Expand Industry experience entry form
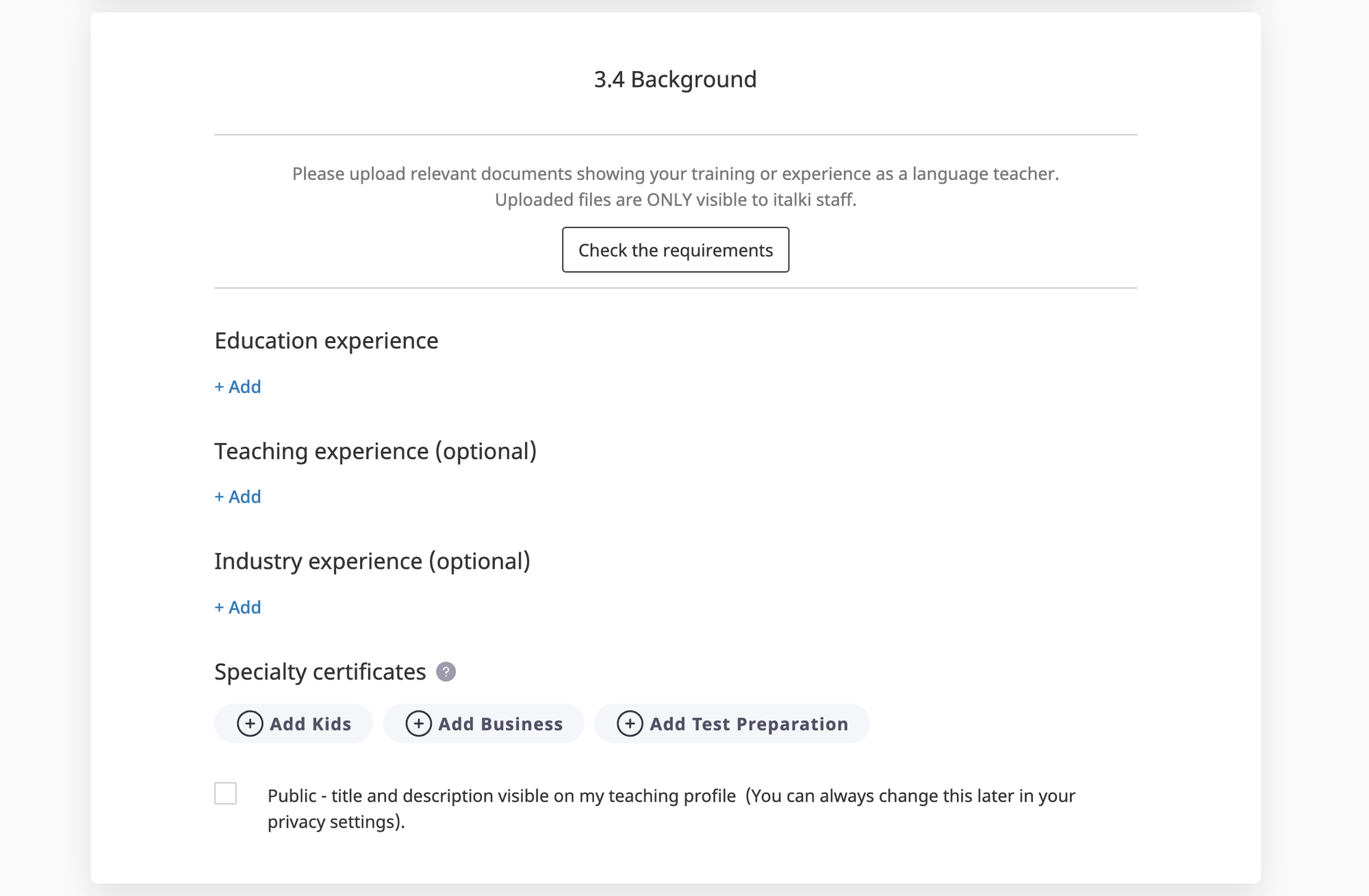Viewport: 1369px width, 896px height. click(x=237, y=607)
